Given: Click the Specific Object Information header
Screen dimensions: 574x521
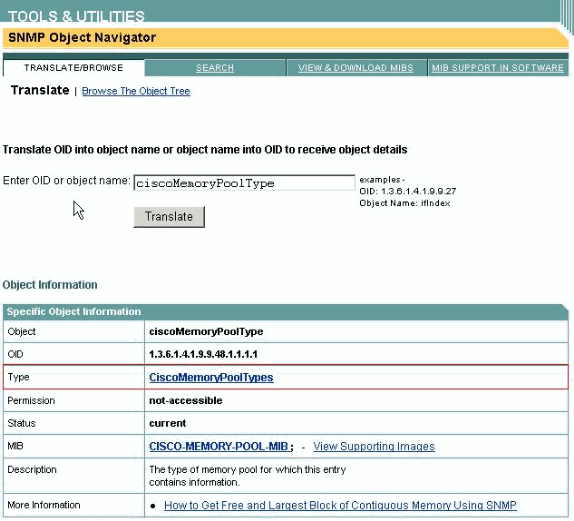Looking at the screenshot, I should [74, 312].
